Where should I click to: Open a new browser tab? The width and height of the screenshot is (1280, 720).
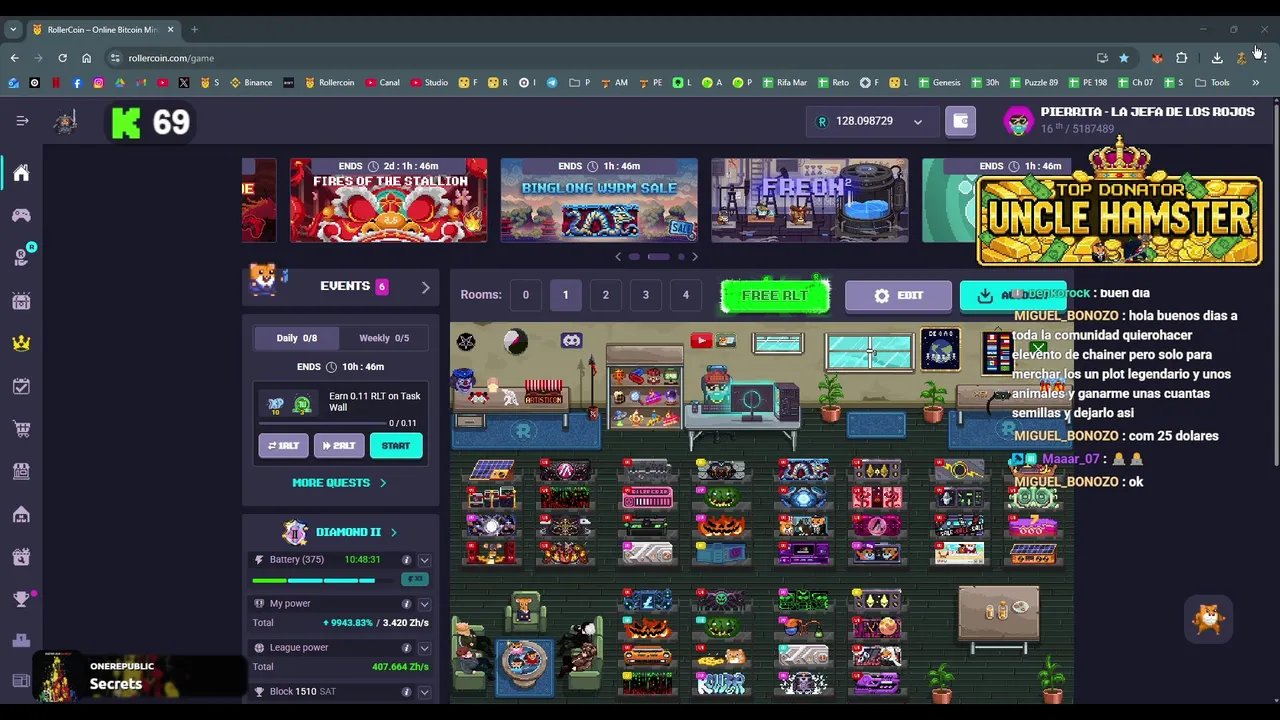[x=194, y=29]
